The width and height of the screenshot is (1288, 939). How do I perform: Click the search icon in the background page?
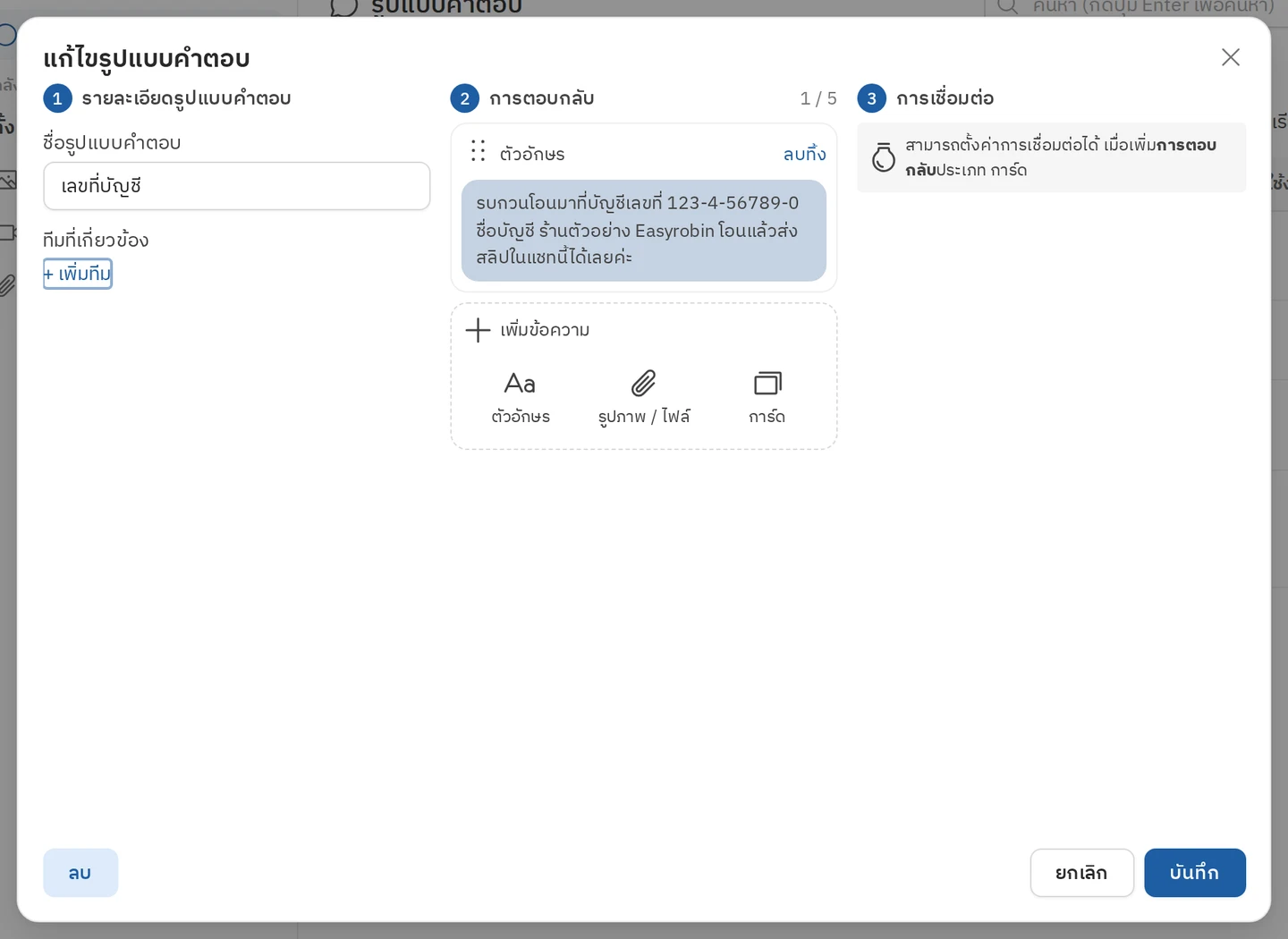point(1007,7)
